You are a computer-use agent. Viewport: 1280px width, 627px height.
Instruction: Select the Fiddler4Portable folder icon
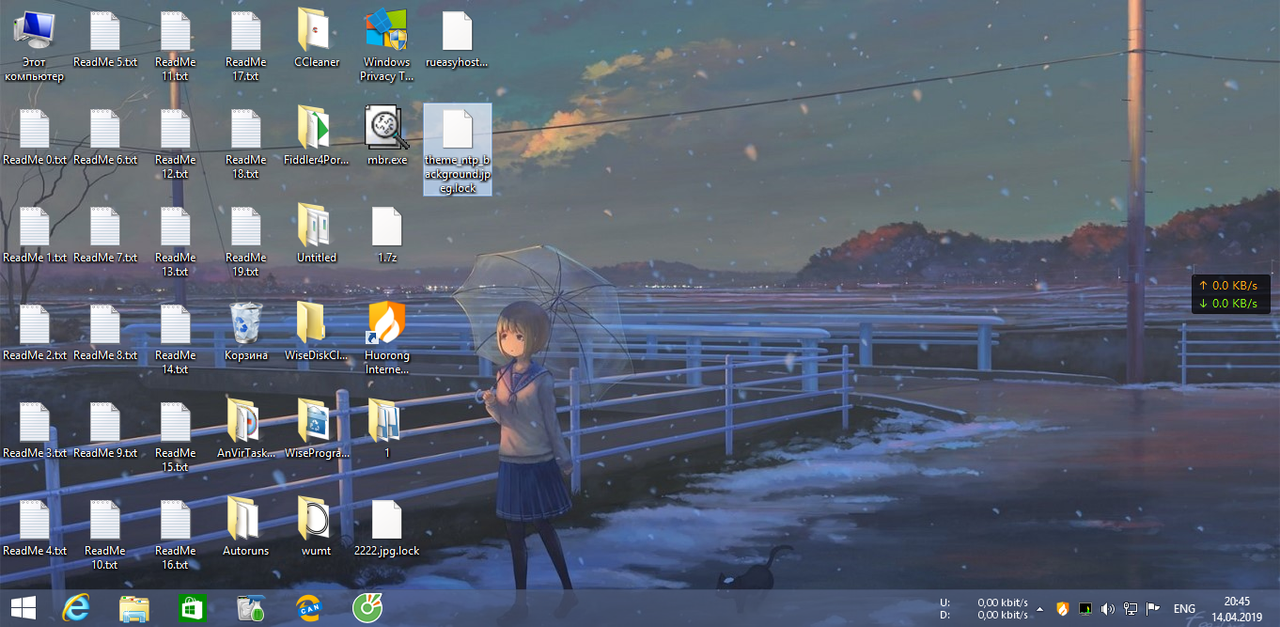point(317,137)
